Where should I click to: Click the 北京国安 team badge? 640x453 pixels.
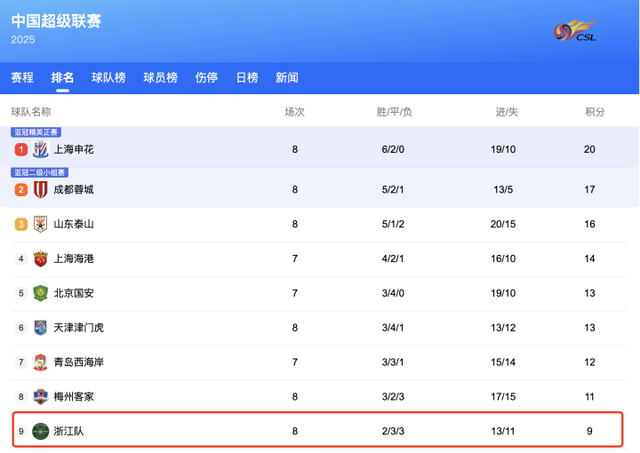point(40,293)
